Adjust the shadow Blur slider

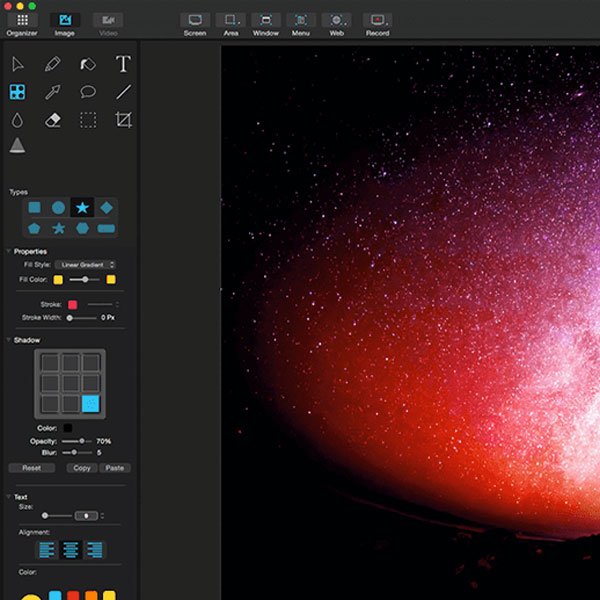pos(77,453)
